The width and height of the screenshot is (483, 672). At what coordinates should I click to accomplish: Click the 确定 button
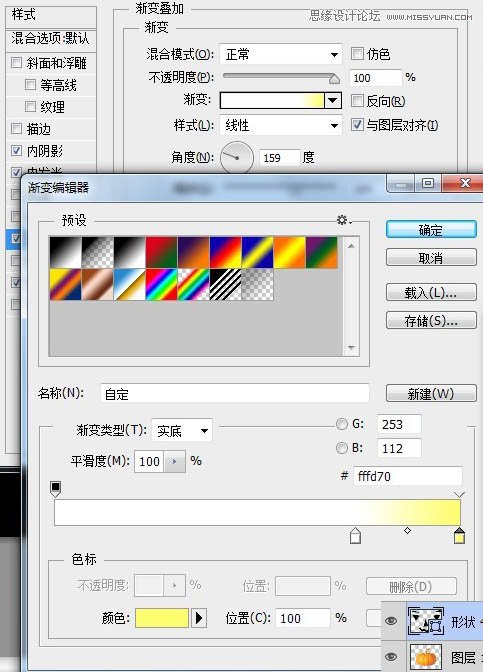pyautogui.click(x=431, y=230)
